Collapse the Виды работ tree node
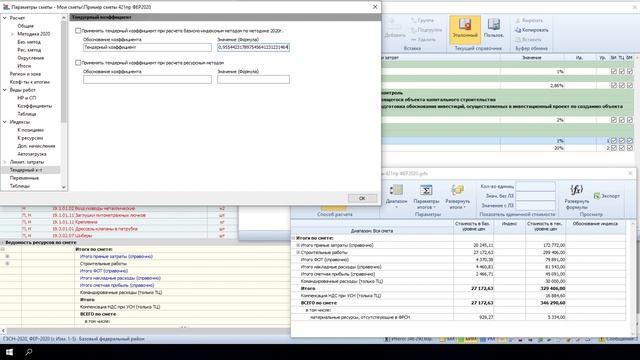Screen dimensions: 640x360 tap(4, 90)
